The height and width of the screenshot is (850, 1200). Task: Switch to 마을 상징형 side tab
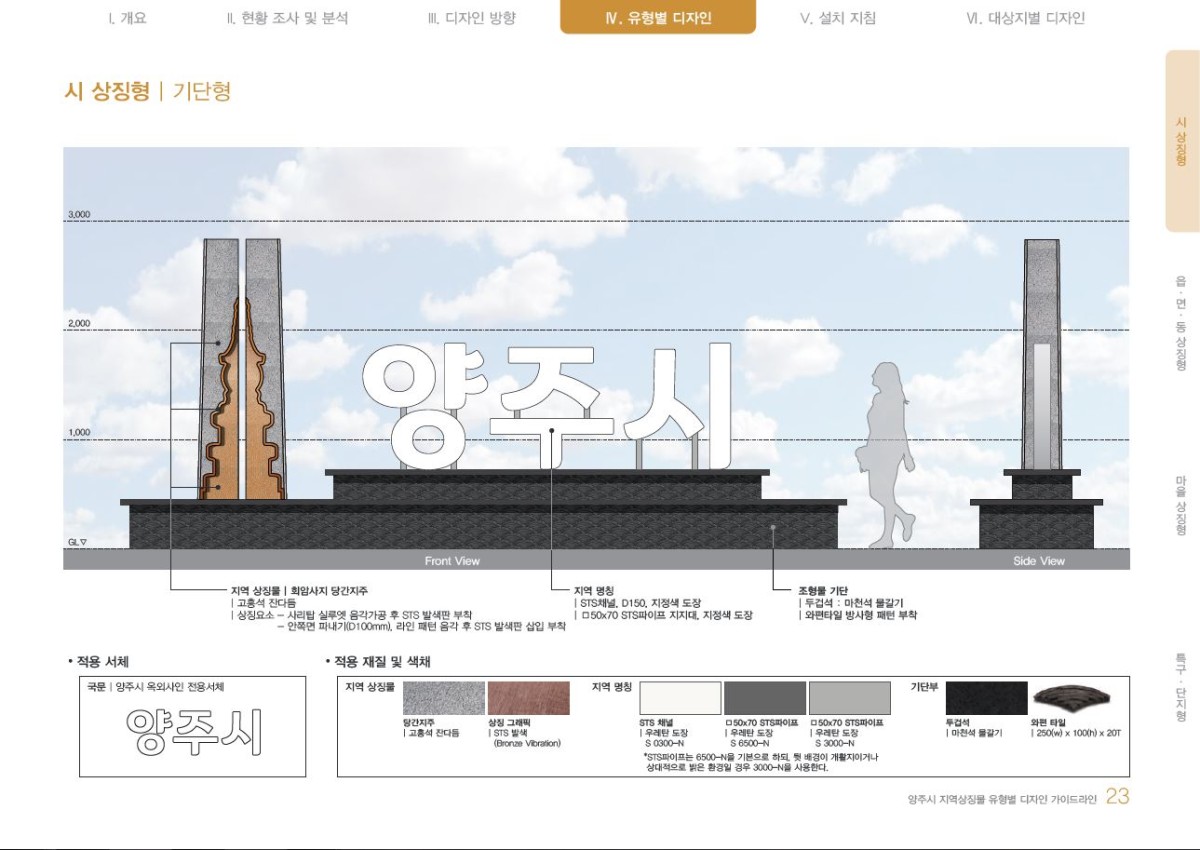coord(1181,506)
